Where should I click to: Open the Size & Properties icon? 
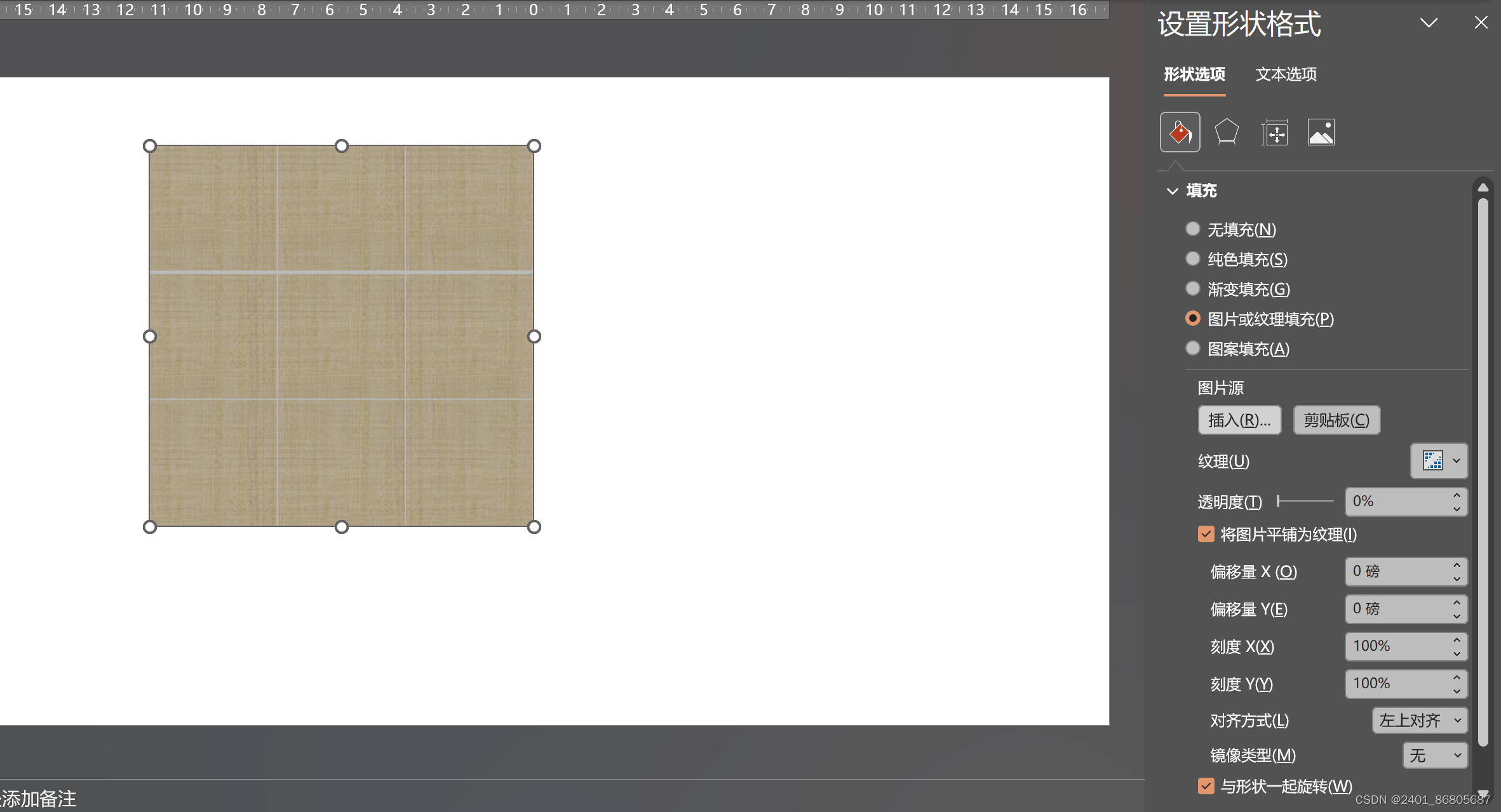[x=1274, y=132]
